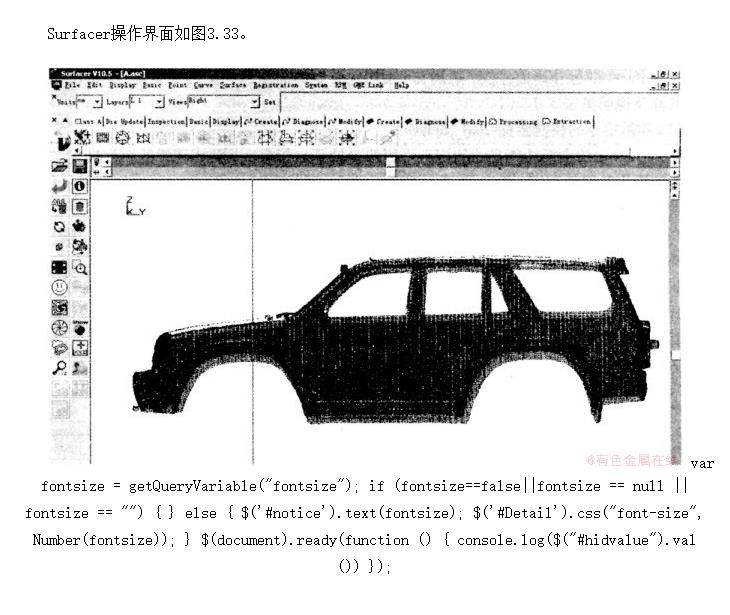The height and width of the screenshot is (615, 730).
Task: Click the refresh circular arrows icon
Action: [x=59, y=227]
